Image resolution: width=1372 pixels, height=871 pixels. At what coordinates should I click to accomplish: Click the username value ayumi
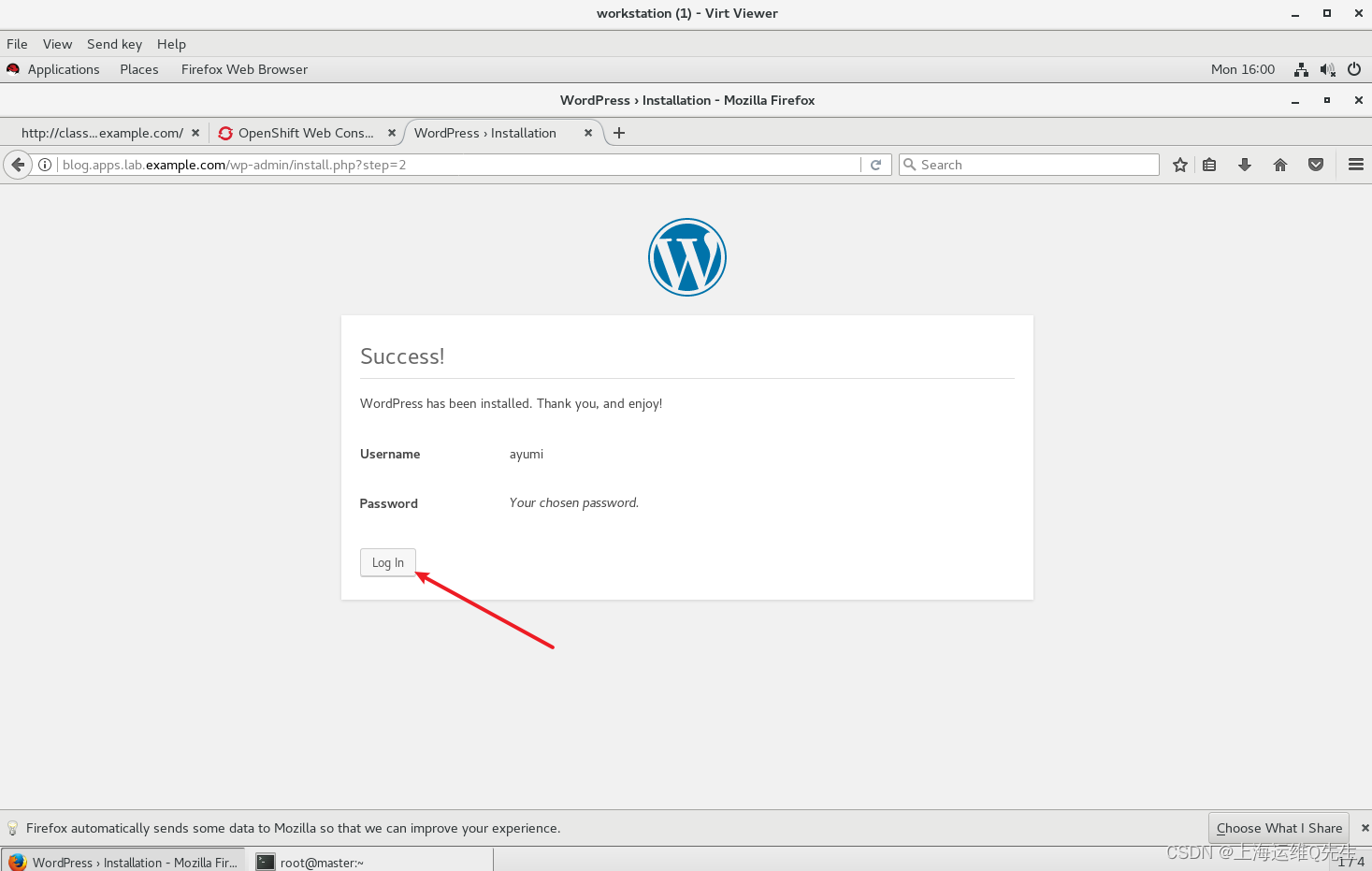coord(527,454)
